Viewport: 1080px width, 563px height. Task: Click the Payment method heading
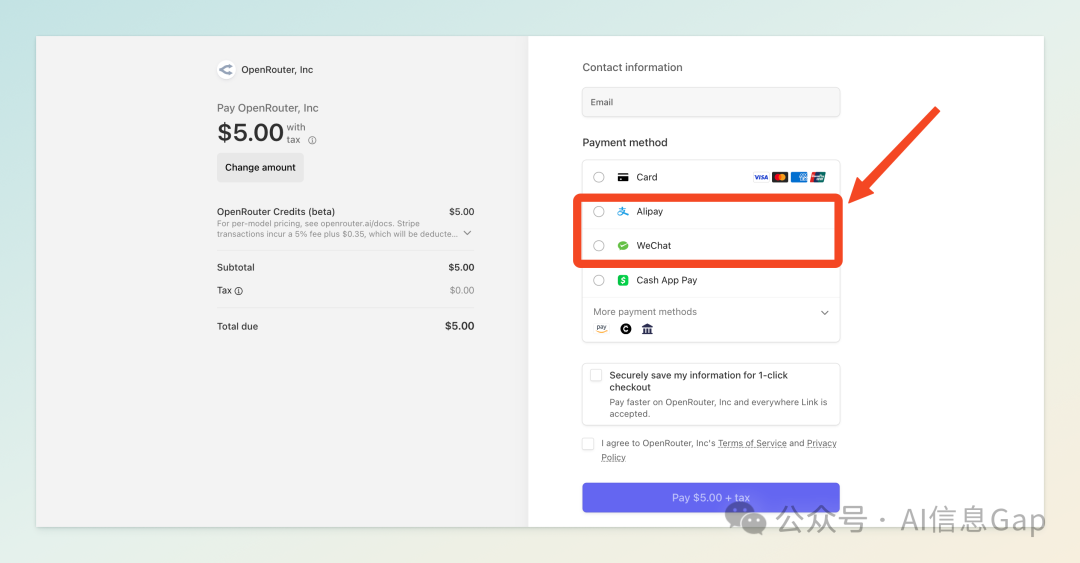[x=625, y=143]
